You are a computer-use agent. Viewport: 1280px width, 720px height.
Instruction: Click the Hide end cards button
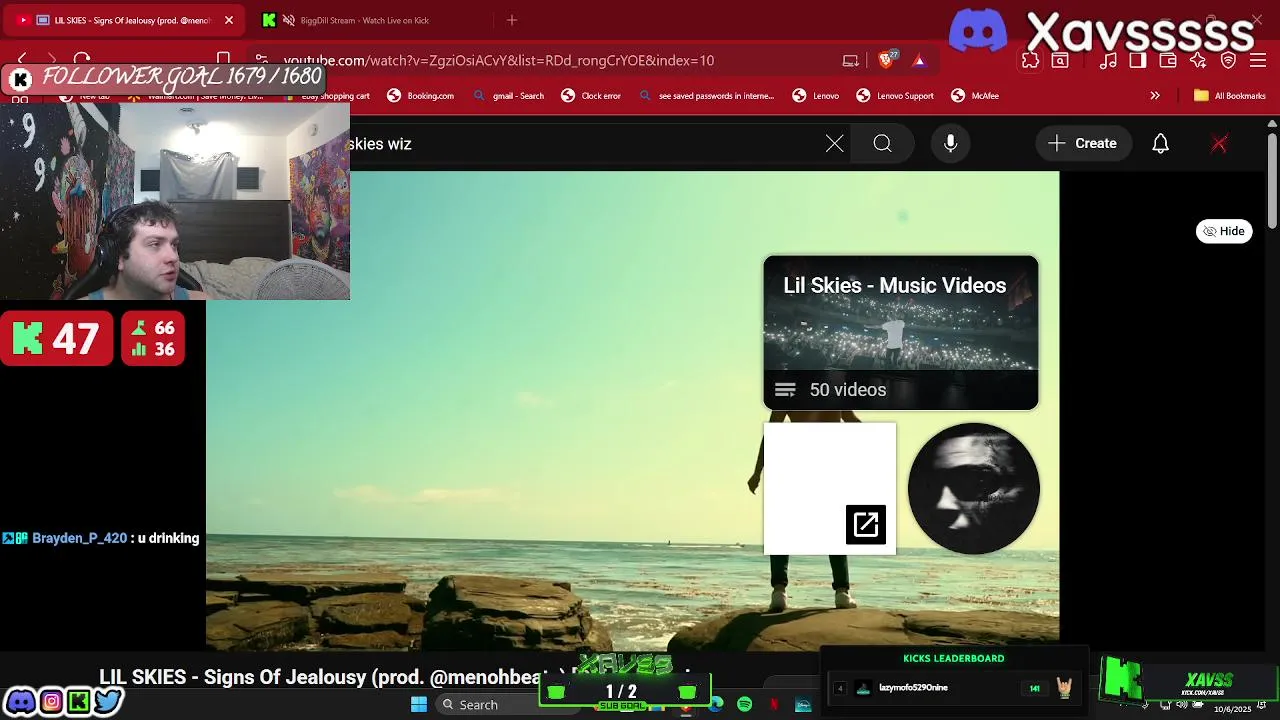pos(1224,231)
